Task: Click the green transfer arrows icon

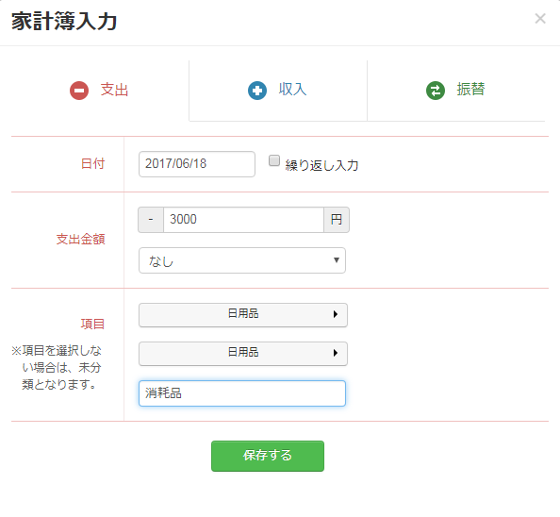Action: tap(435, 90)
